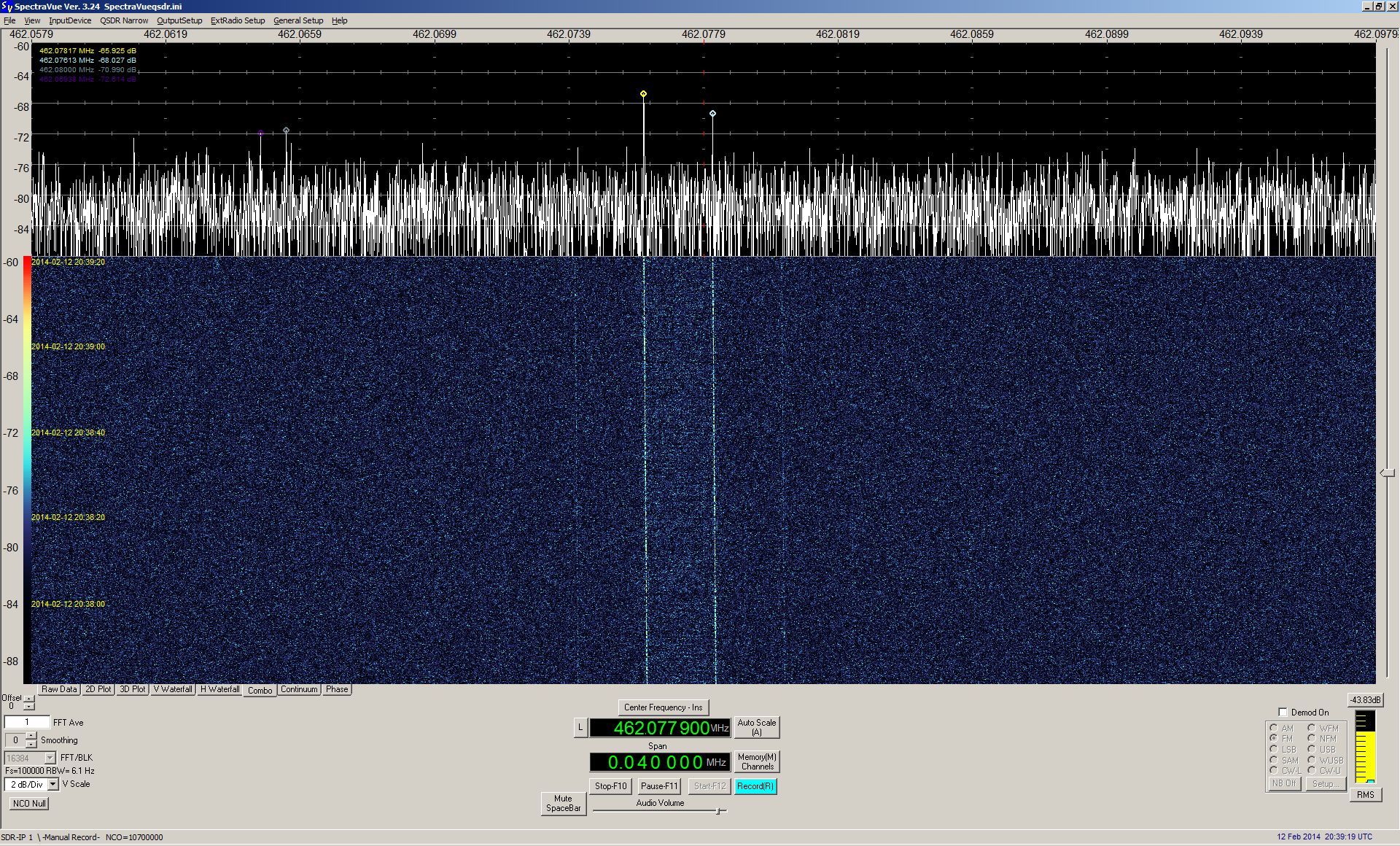Open the Memory Channels list

tap(756, 762)
